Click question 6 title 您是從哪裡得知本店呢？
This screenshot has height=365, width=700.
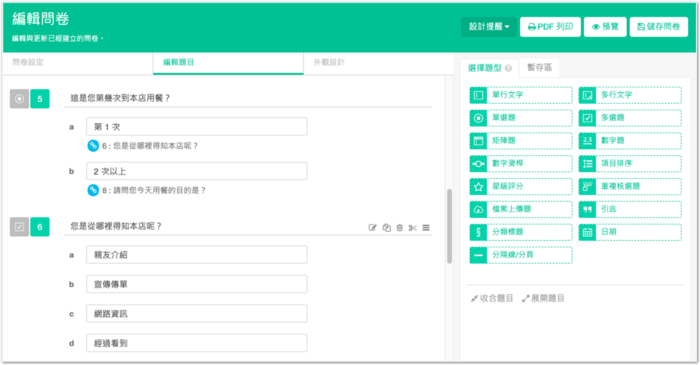(116, 226)
